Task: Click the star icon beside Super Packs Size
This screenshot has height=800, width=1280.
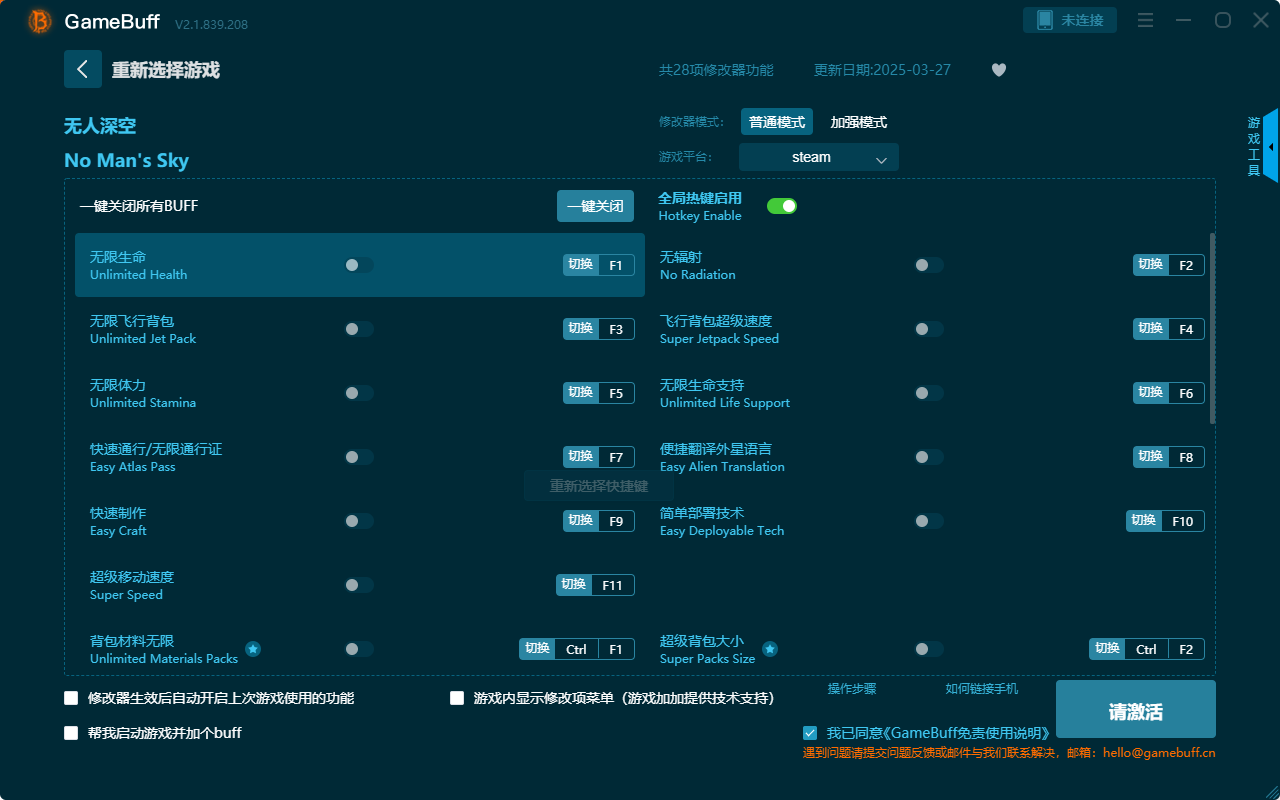Action: tap(770, 649)
